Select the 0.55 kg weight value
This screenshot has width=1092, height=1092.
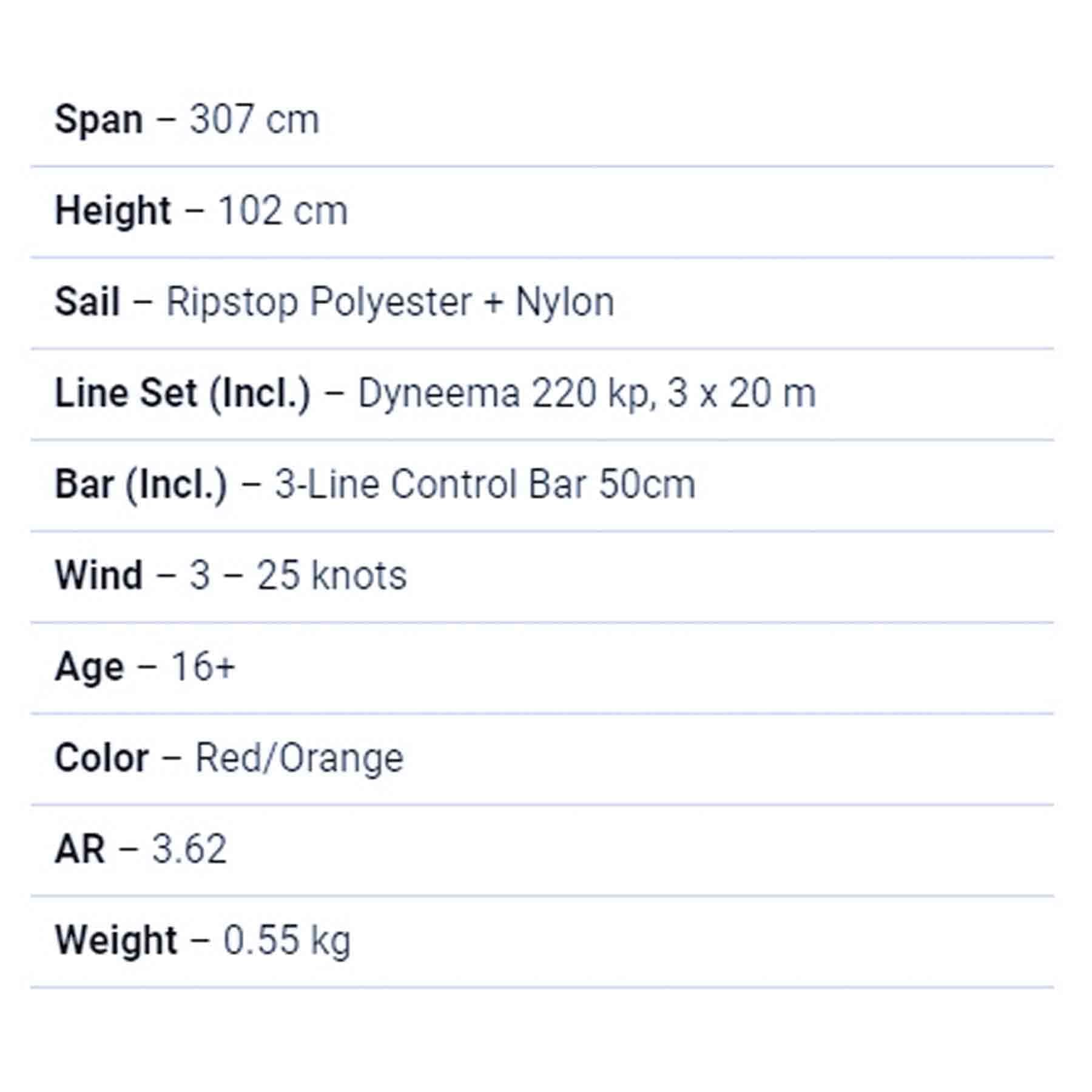click(287, 940)
